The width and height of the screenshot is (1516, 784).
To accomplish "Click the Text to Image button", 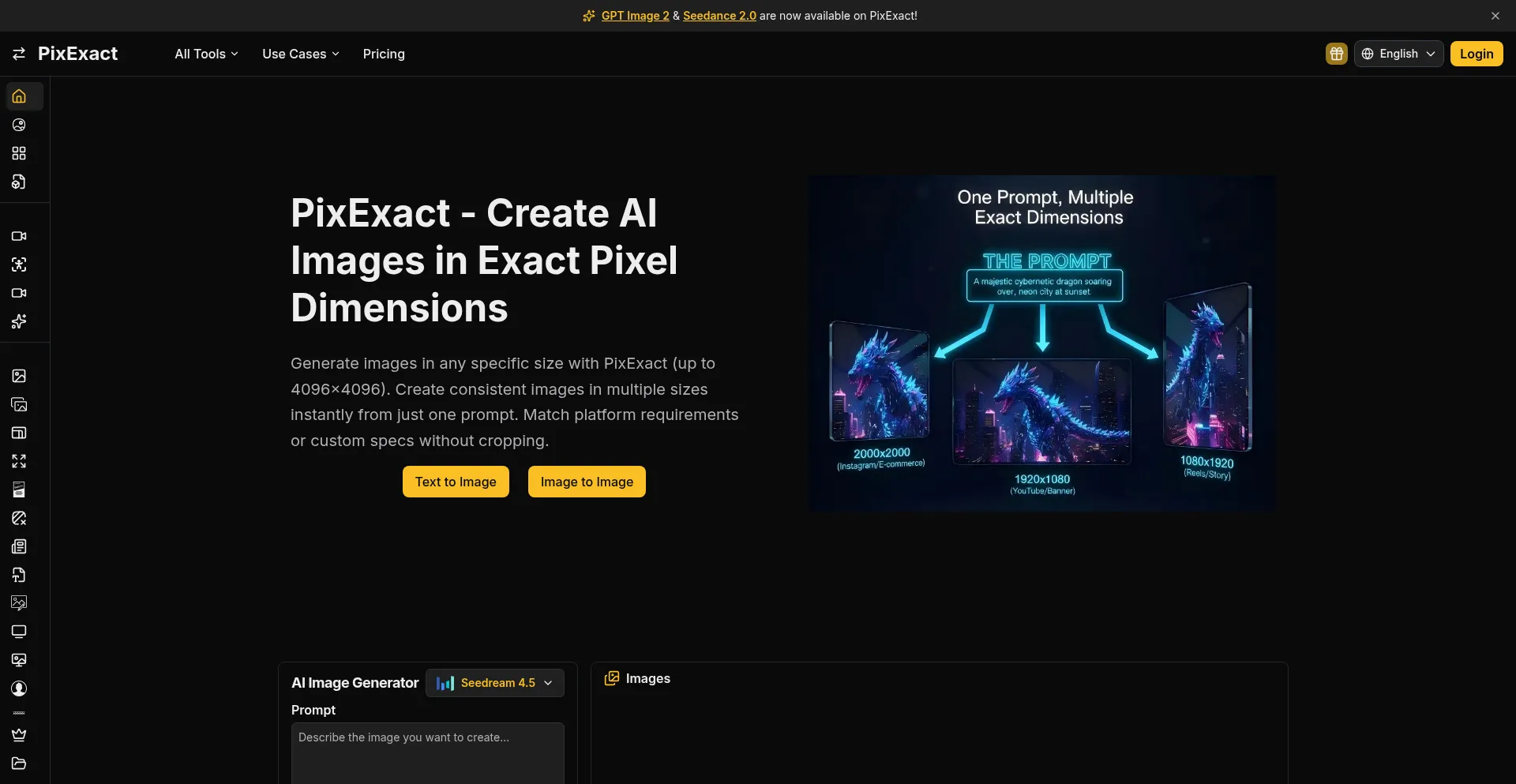I will (456, 482).
